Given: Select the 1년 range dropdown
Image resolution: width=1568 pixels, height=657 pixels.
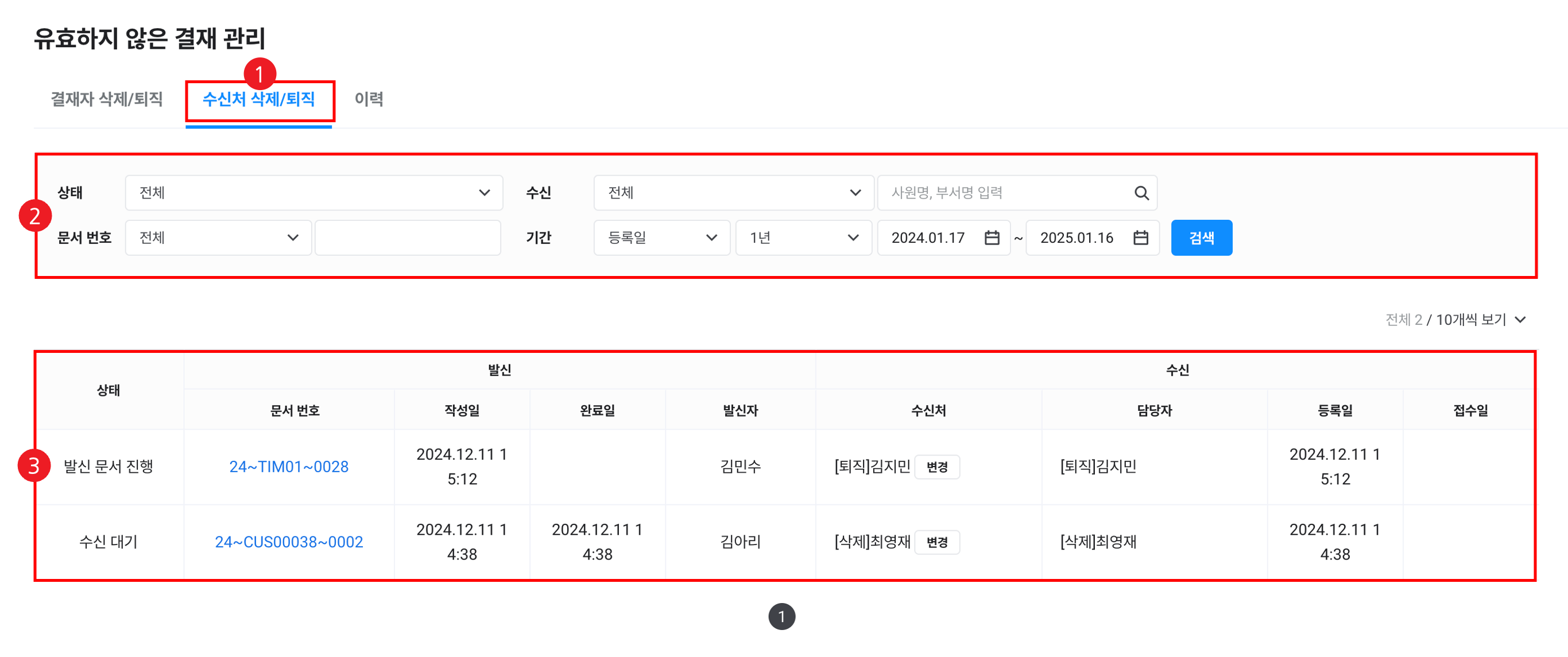Looking at the screenshot, I should (x=803, y=238).
